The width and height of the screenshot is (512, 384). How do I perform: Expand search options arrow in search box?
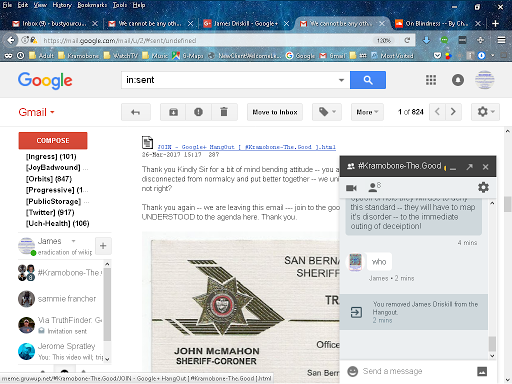click(x=341, y=80)
